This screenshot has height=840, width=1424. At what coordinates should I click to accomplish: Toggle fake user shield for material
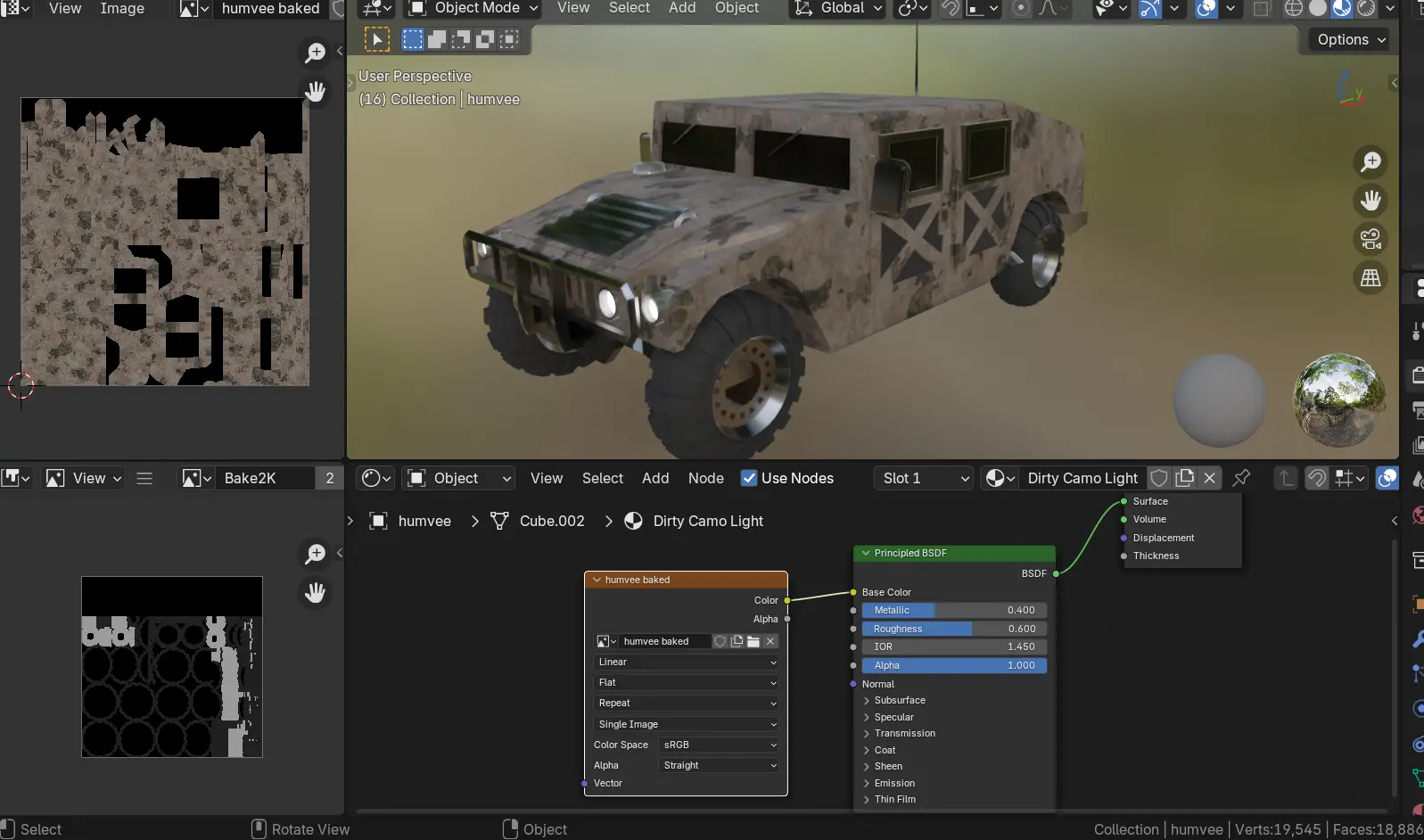pos(1159,478)
